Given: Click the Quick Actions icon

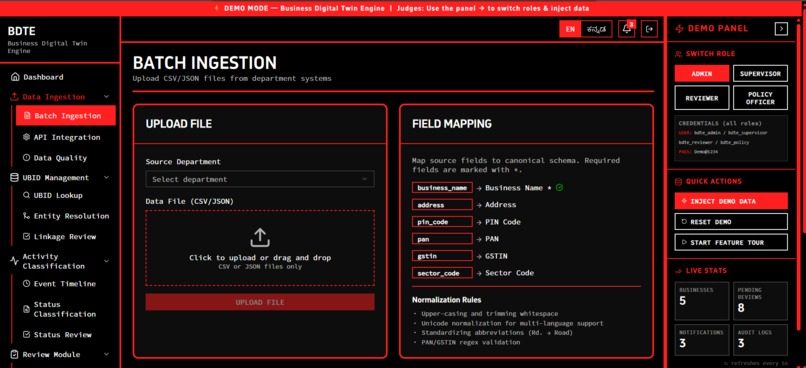Looking at the screenshot, I should coord(679,181).
